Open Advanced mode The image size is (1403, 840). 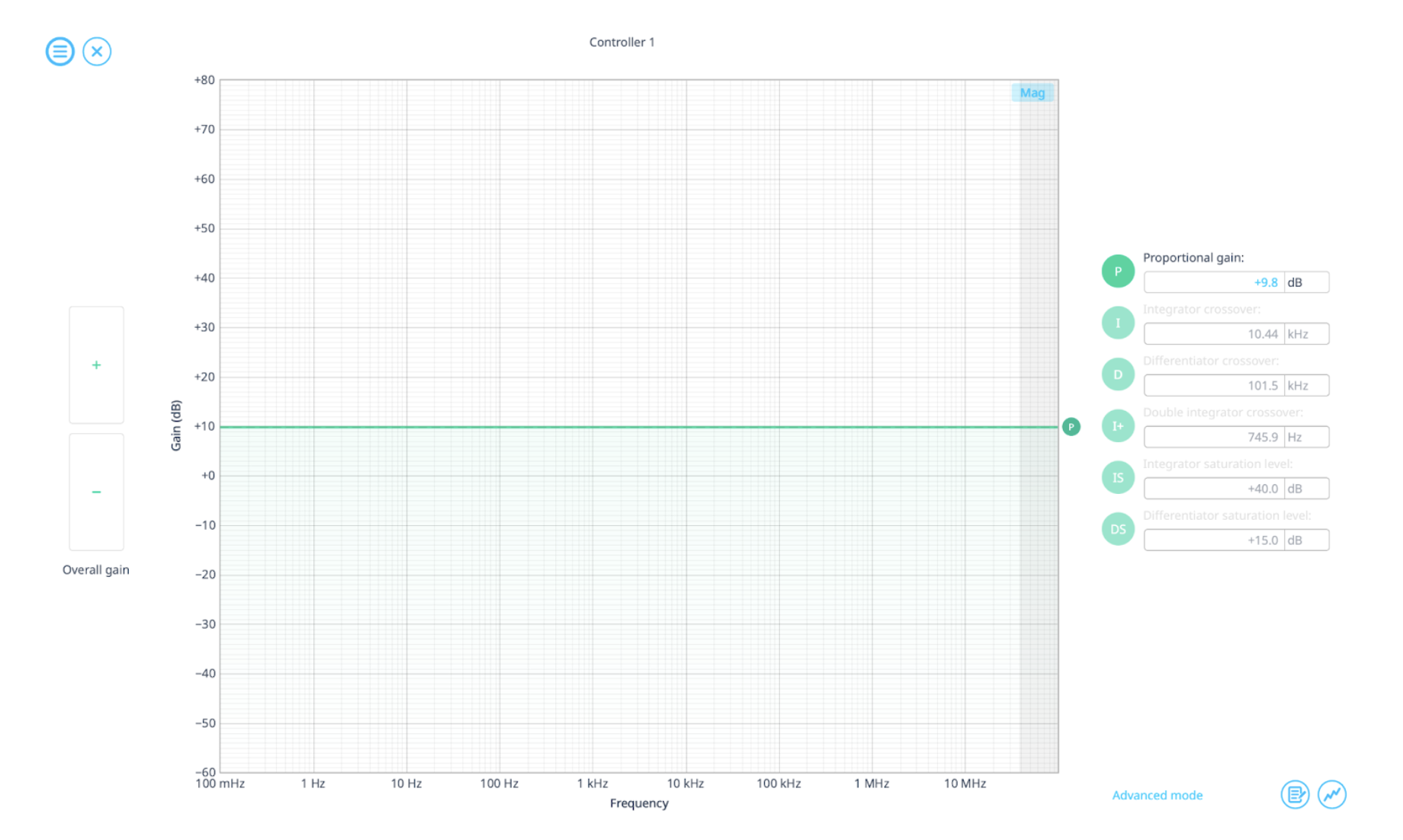(x=1157, y=794)
